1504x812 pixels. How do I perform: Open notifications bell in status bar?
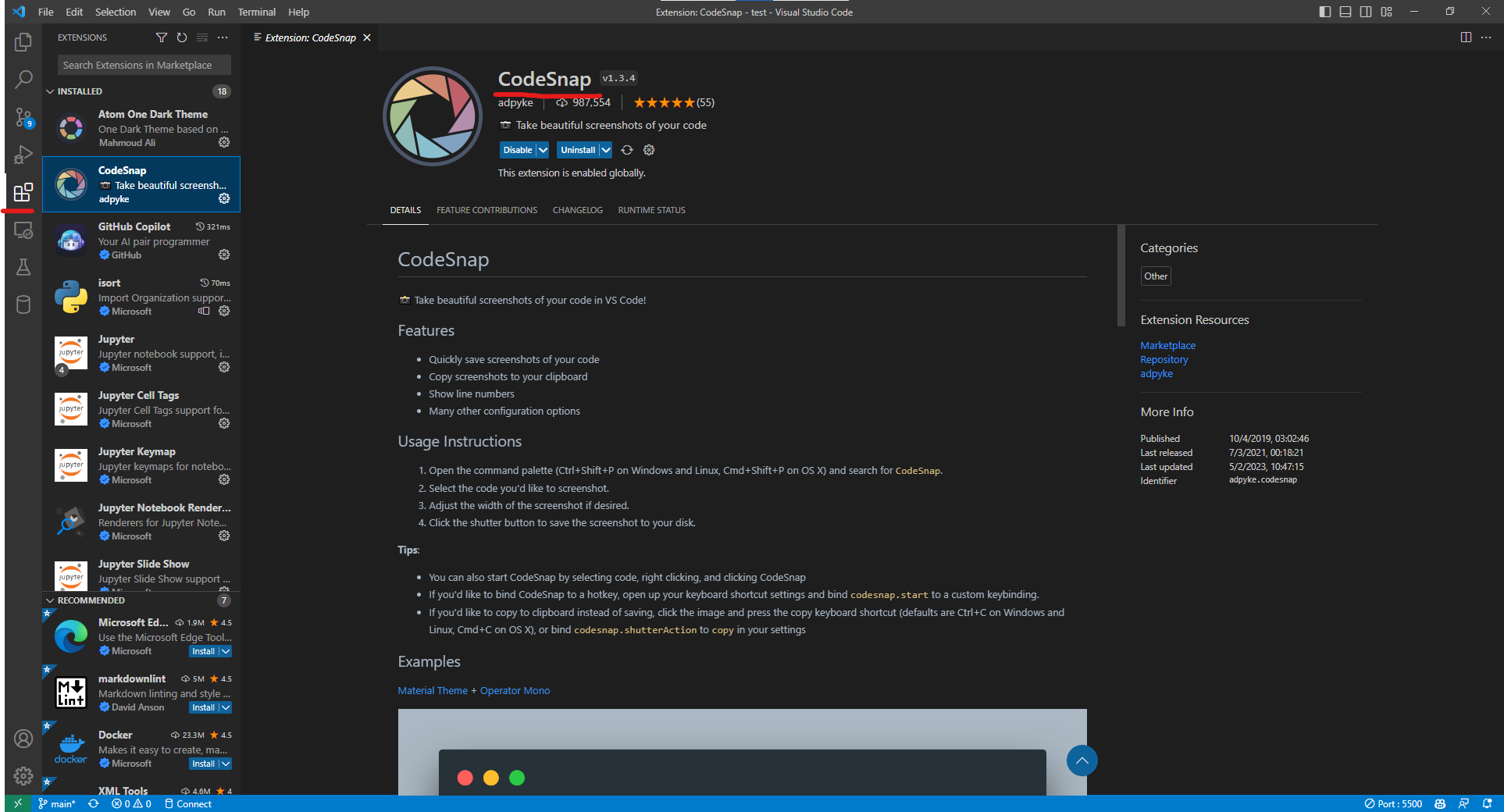tap(1488, 803)
